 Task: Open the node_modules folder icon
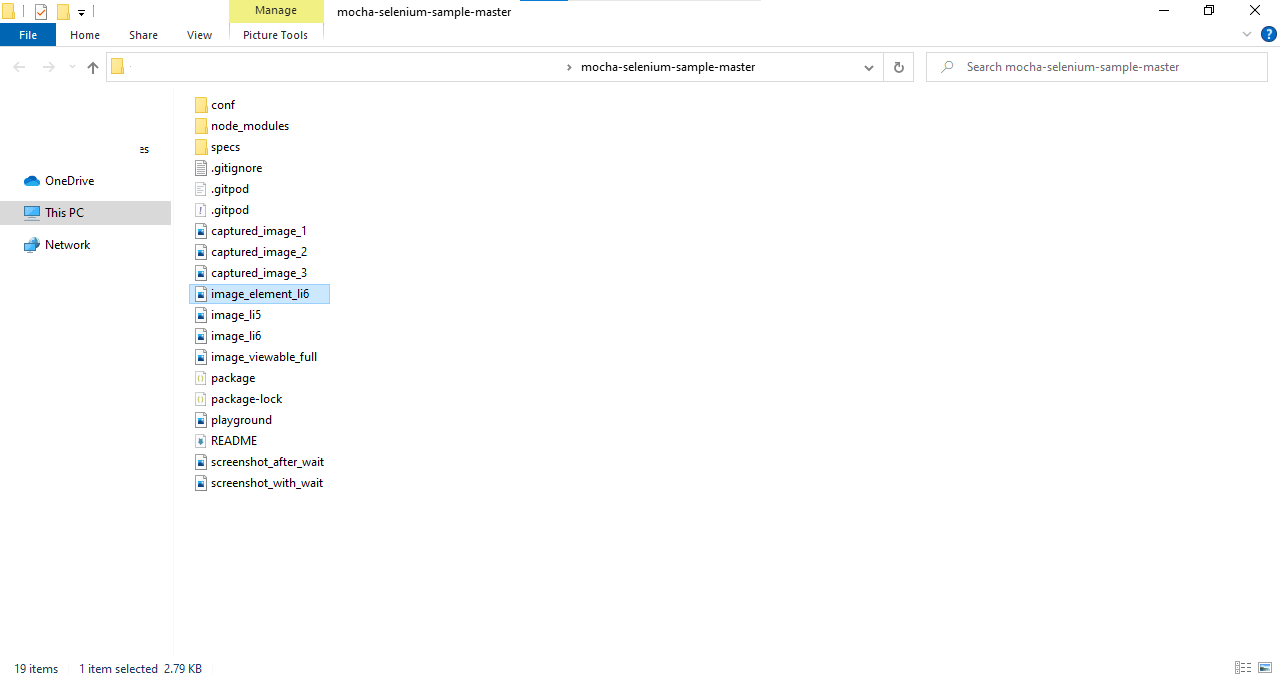tap(201, 126)
